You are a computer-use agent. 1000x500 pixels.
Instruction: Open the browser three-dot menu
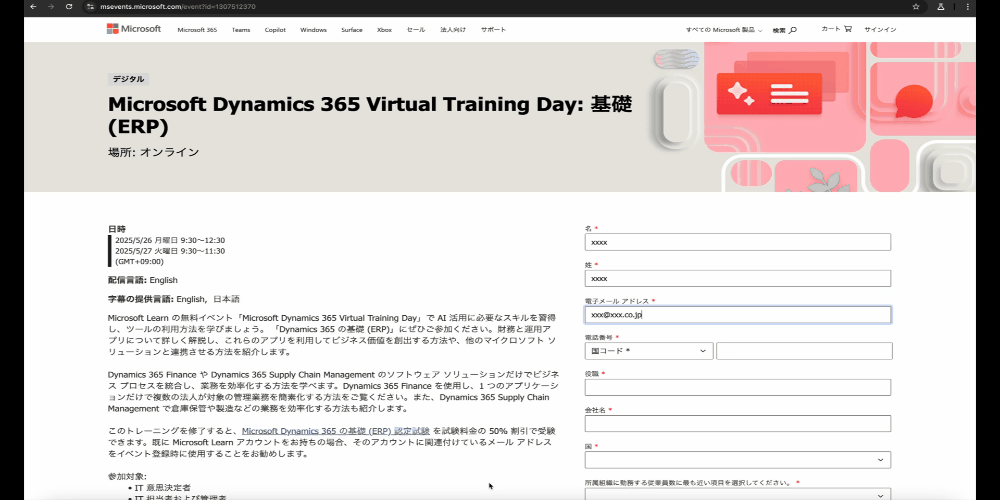pos(967,6)
